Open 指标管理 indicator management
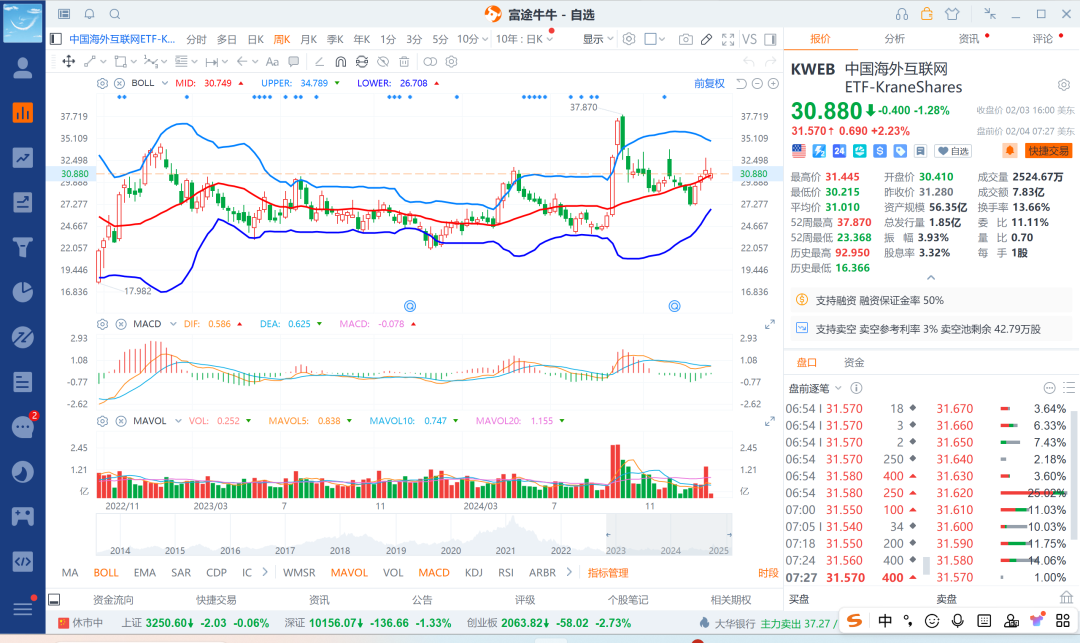The image size is (1080, 643). pyautogui.click(x=608, y=572)
